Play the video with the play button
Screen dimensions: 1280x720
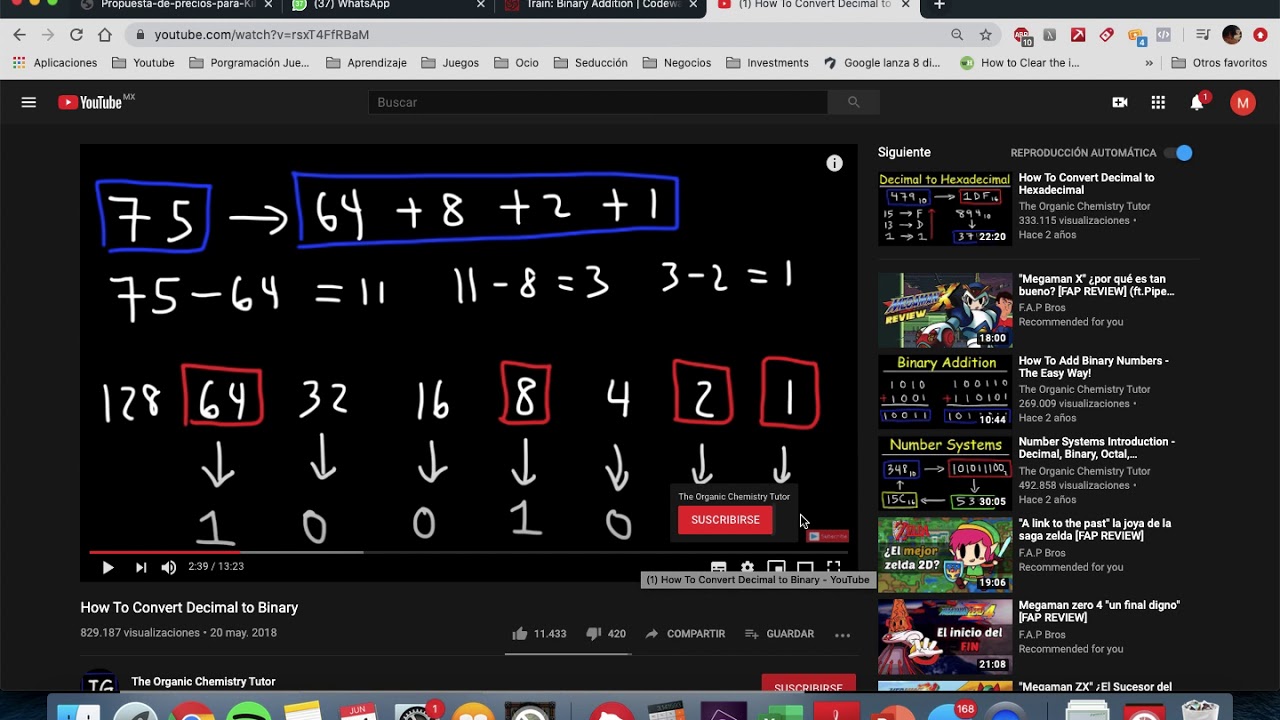click(108, 567)
